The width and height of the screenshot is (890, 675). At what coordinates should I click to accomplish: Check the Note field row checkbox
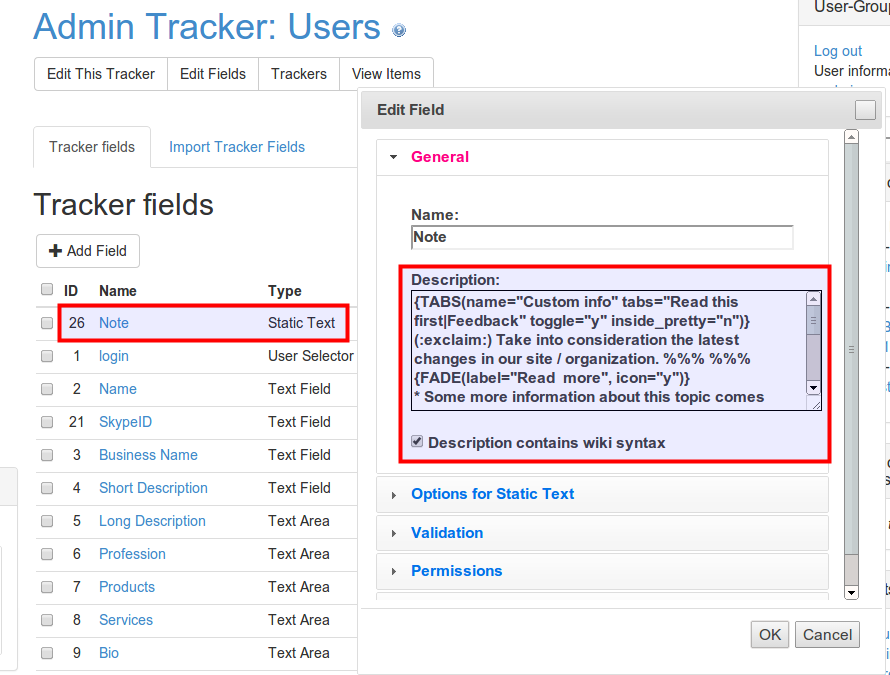pyautogui.click(x=47, y=323)
